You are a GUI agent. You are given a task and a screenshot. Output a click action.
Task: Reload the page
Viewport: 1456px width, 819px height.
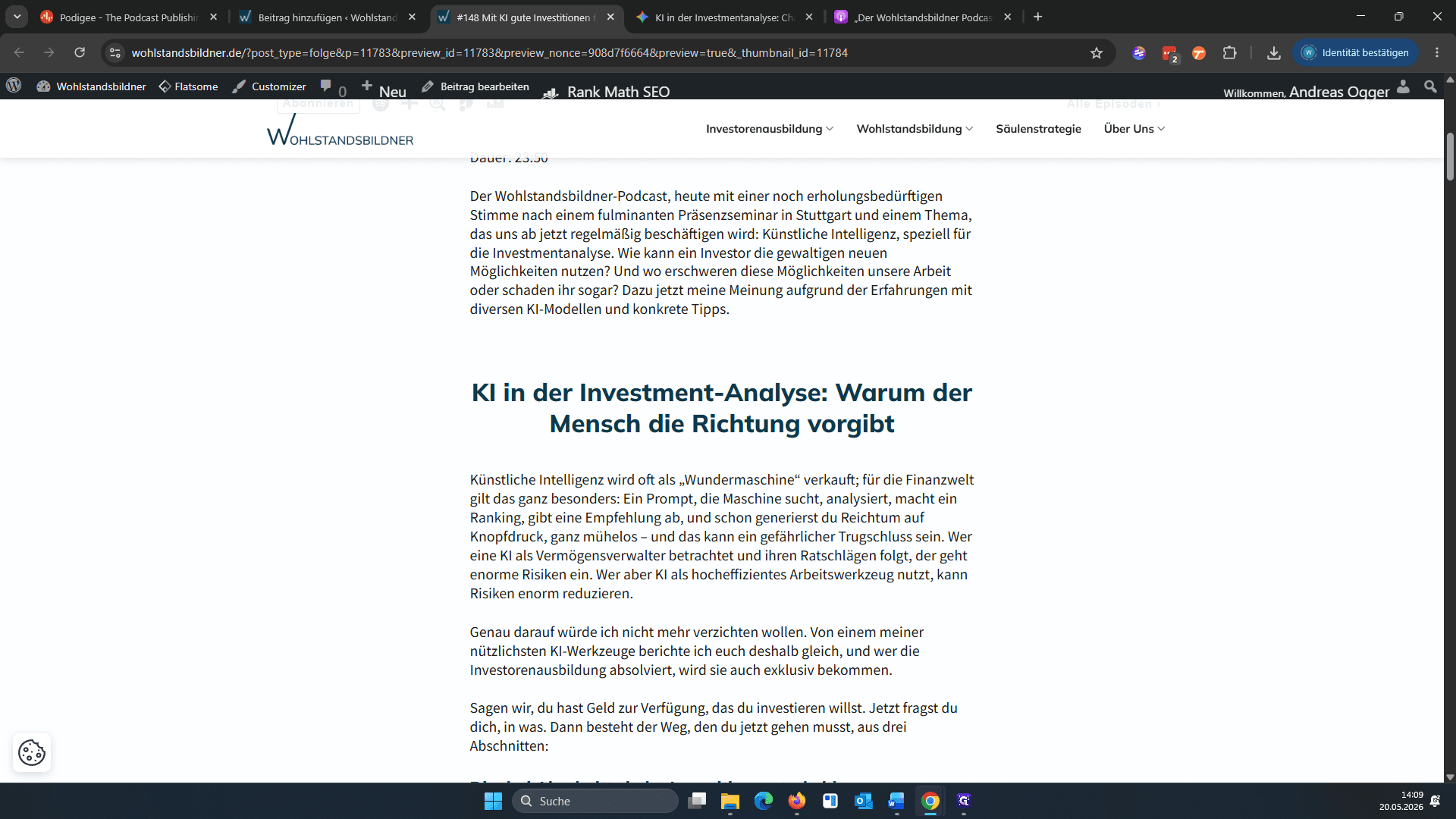[x=80, y=53]
